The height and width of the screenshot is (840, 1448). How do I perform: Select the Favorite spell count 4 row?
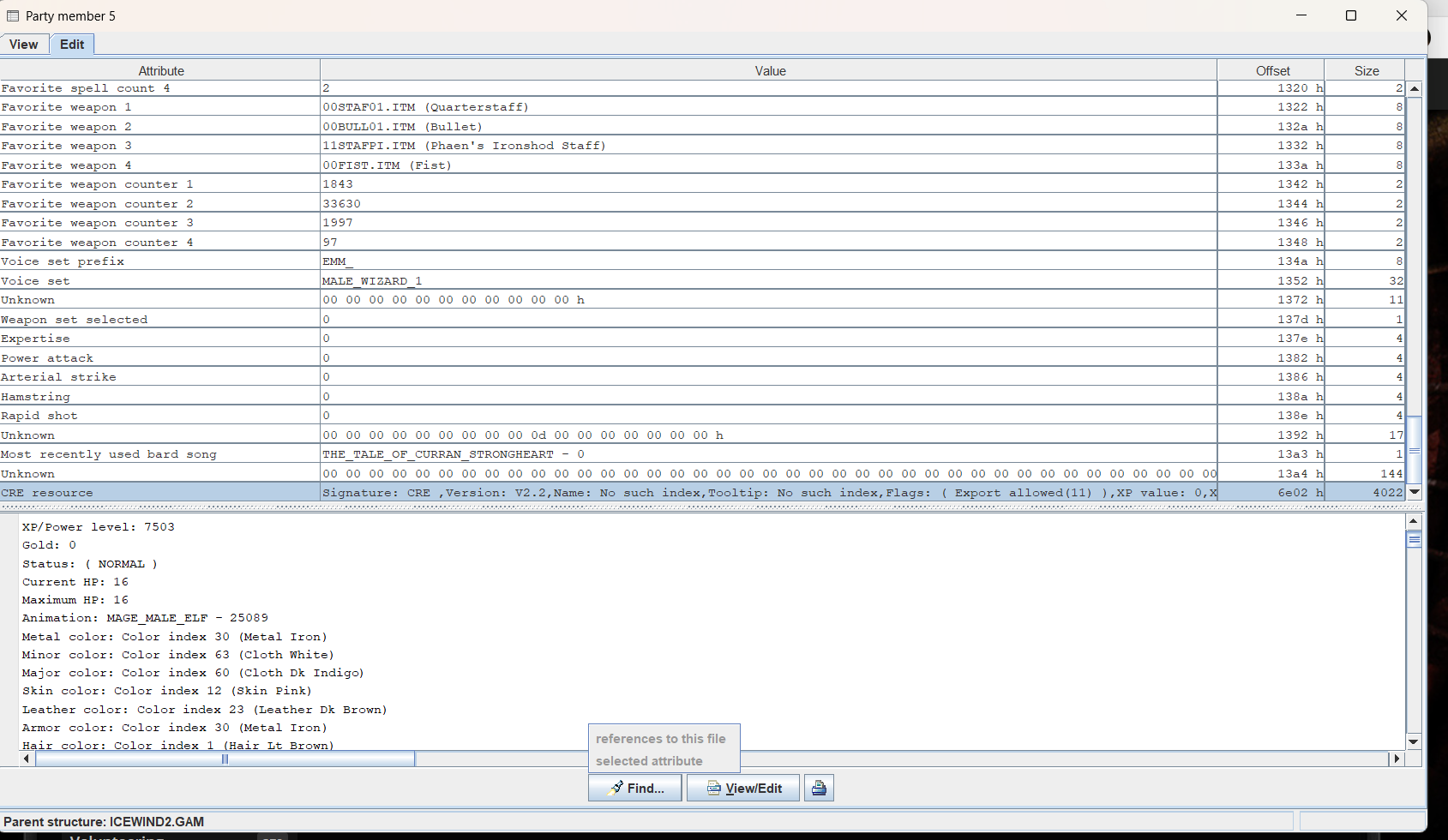tap(702, 88)
